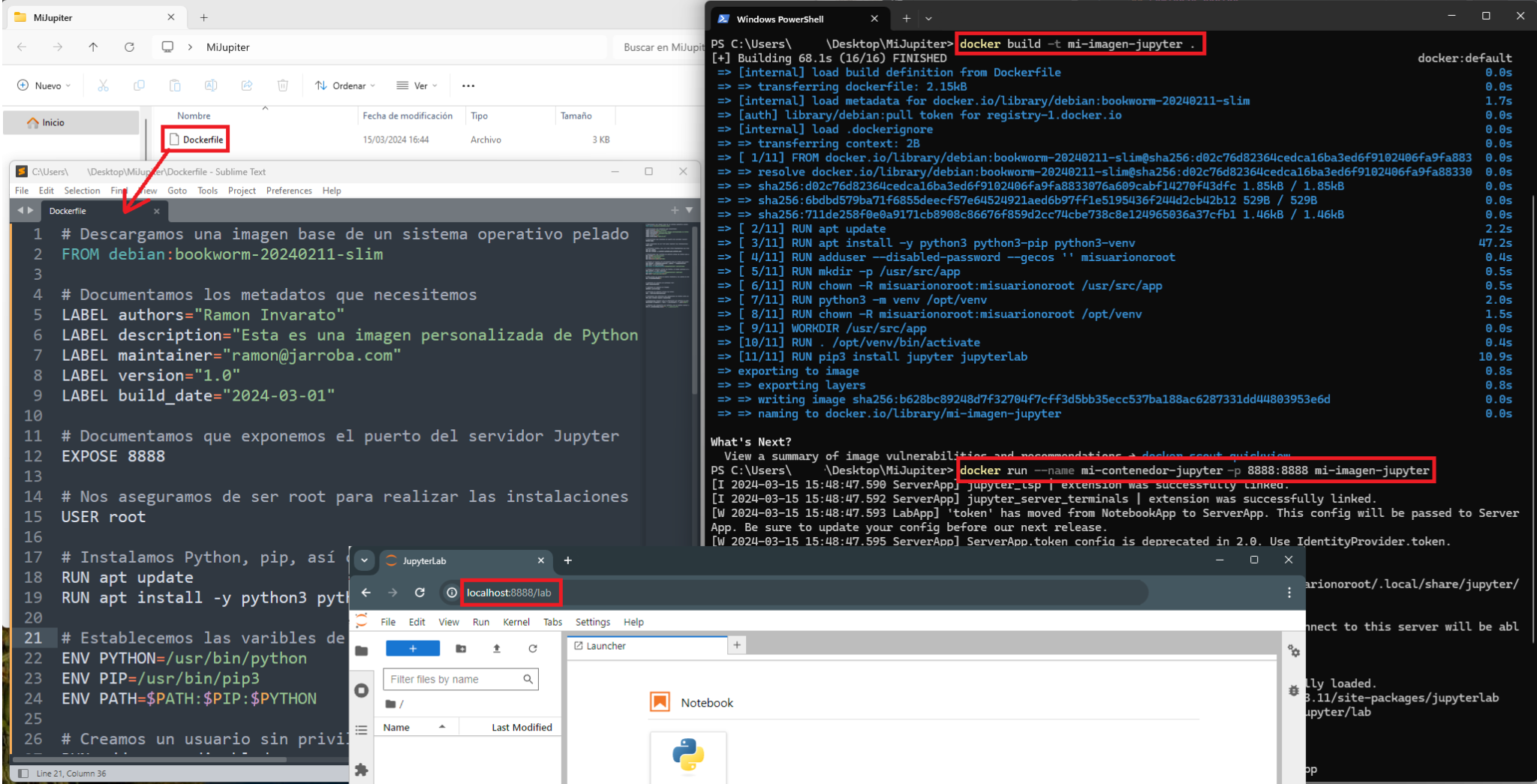This screenshot has width=1537, height=784.
Task: Open the Goto menu in Sublime Text
Action: tap(177, 191)
